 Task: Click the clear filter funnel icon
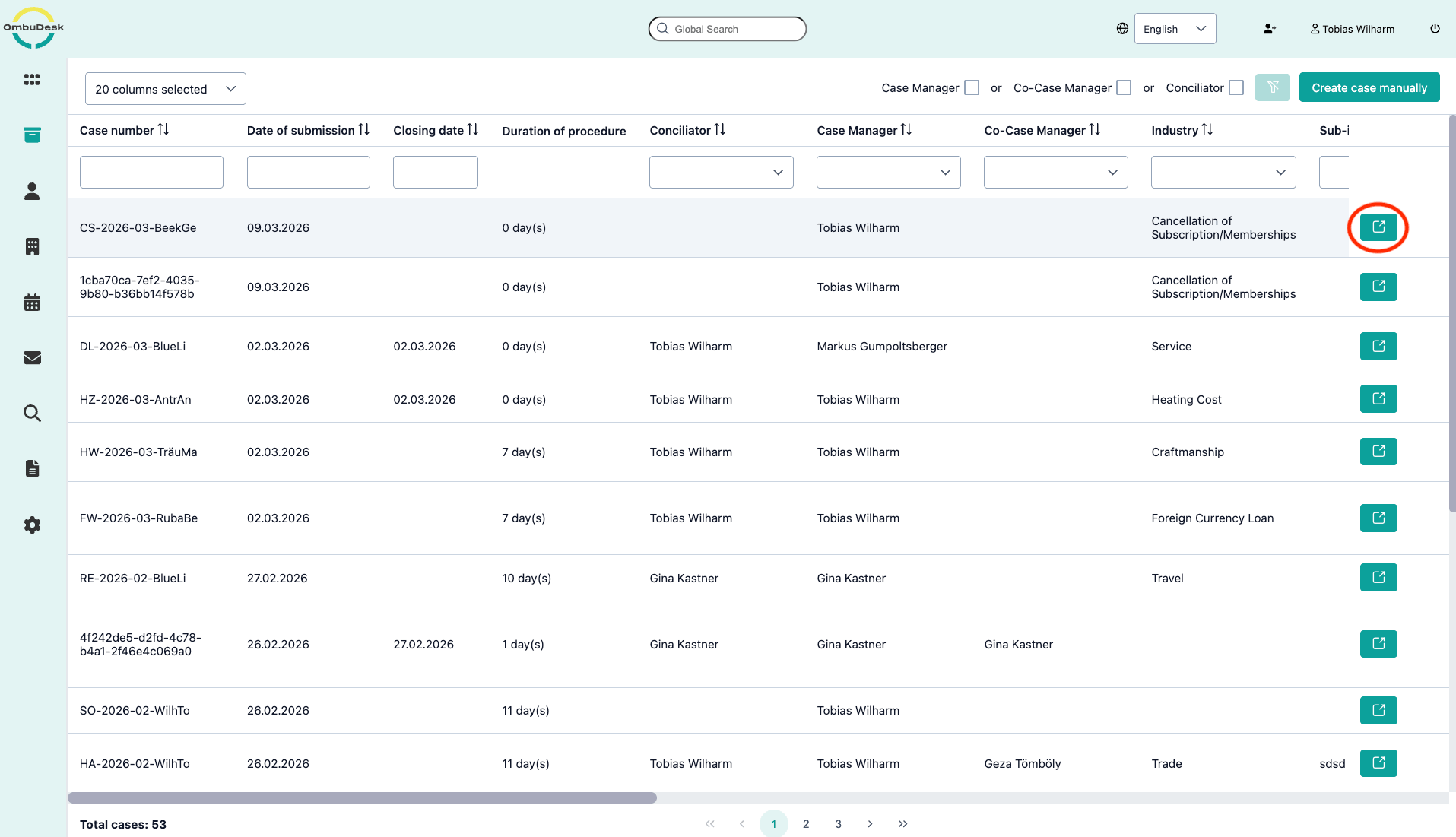1272,87
